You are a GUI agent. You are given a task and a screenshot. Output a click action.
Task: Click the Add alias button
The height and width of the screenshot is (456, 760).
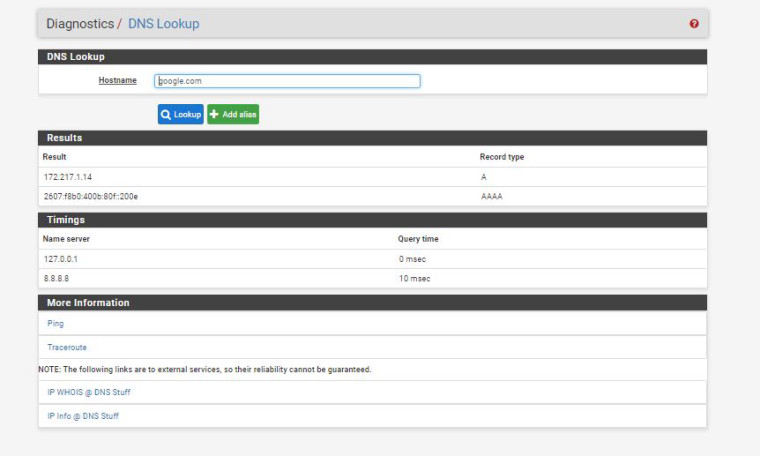(x=233, y=114)
